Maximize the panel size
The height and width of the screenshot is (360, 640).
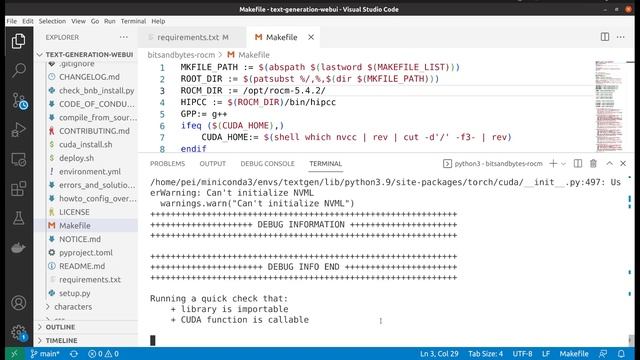(609, 163)
